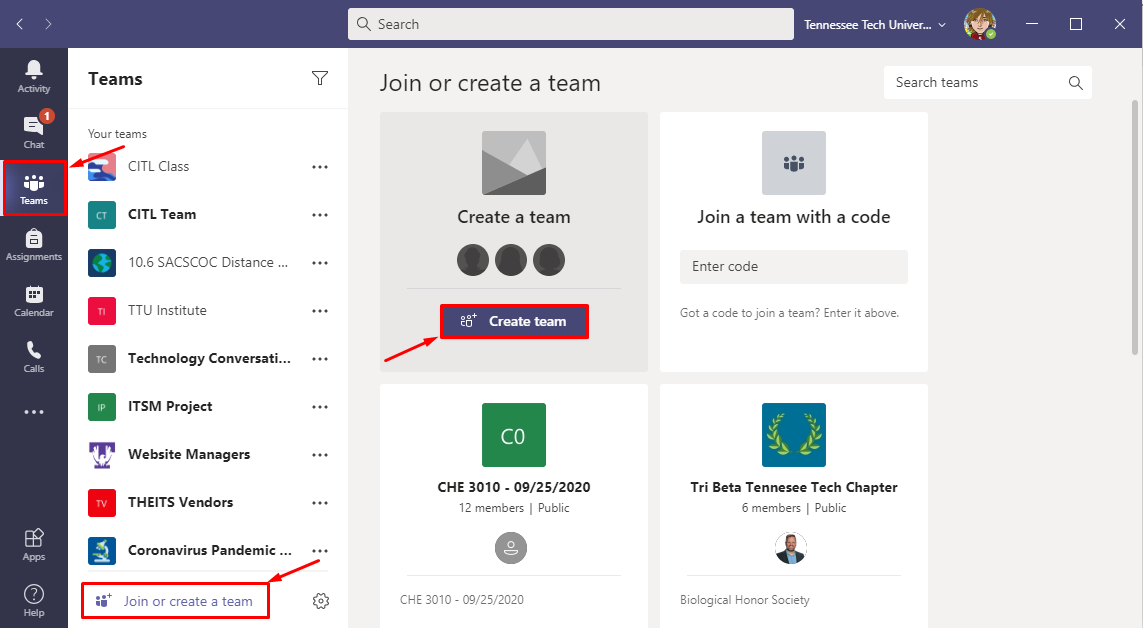Click the Help icon
The width and height of the screenshot is (1143, 628).
point(34,600)
